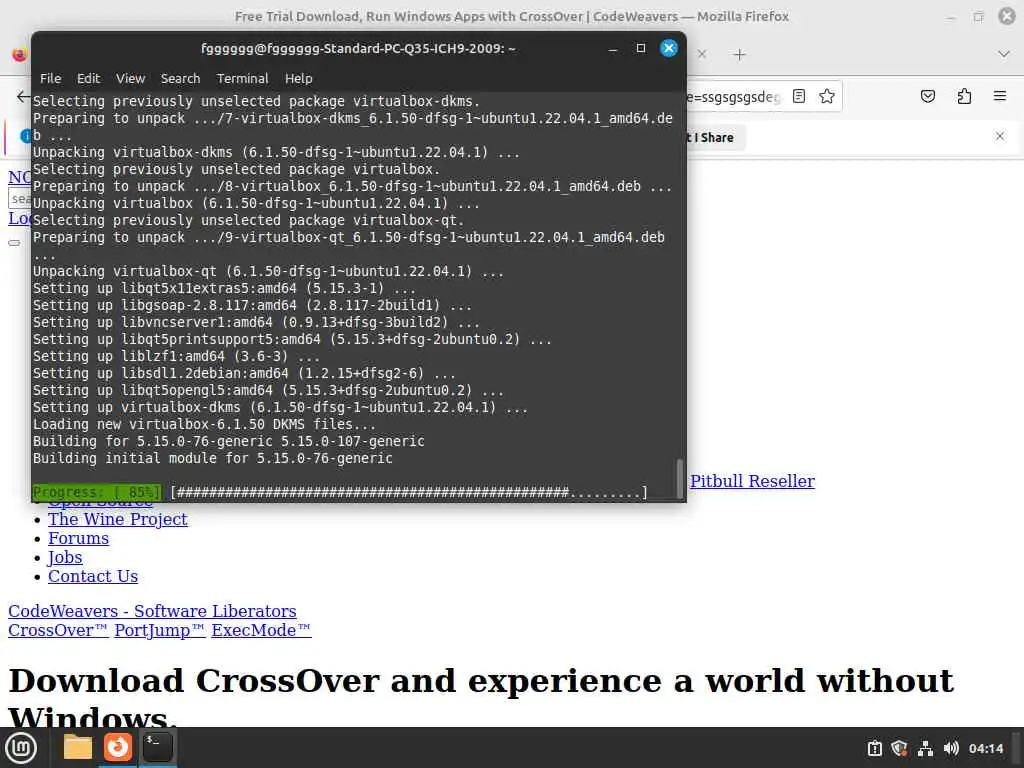Click Firefox reader view icon
Image resolution: width=1024 pixels, height=768 pixels.
[x=799, y=97]
